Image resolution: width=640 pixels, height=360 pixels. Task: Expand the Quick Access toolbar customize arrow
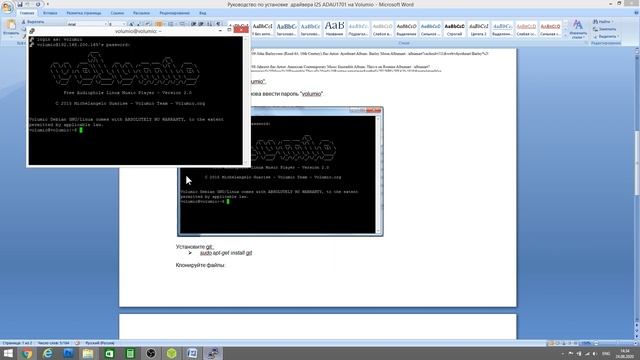(47, 4)
